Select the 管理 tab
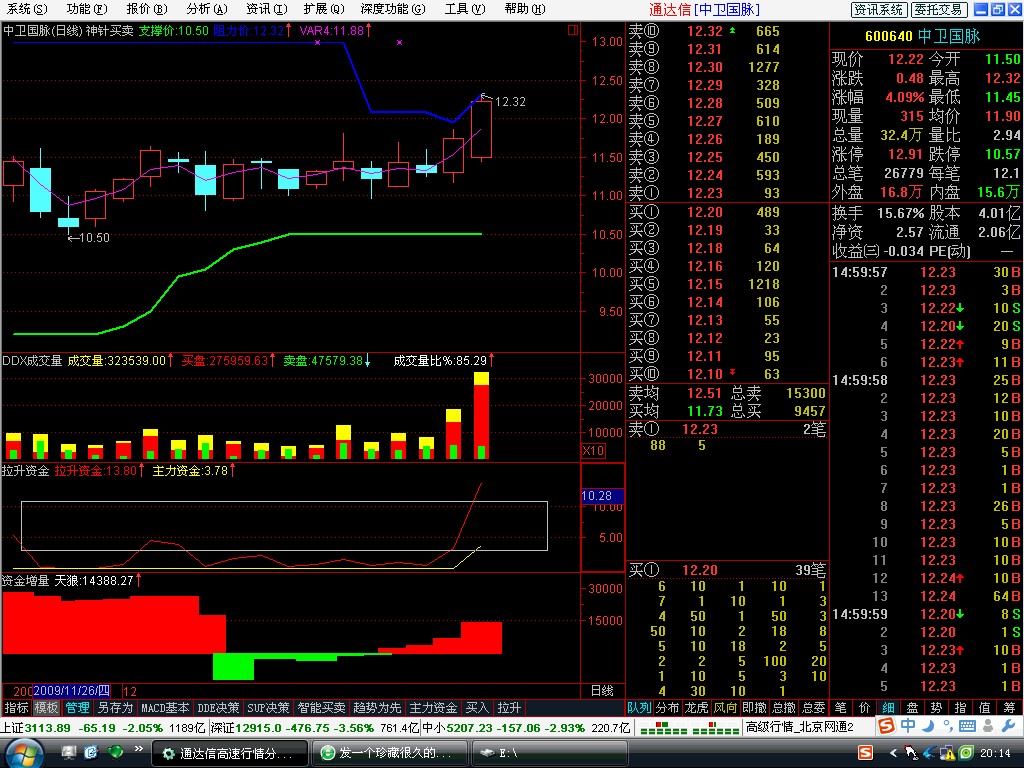 point(77,708)
